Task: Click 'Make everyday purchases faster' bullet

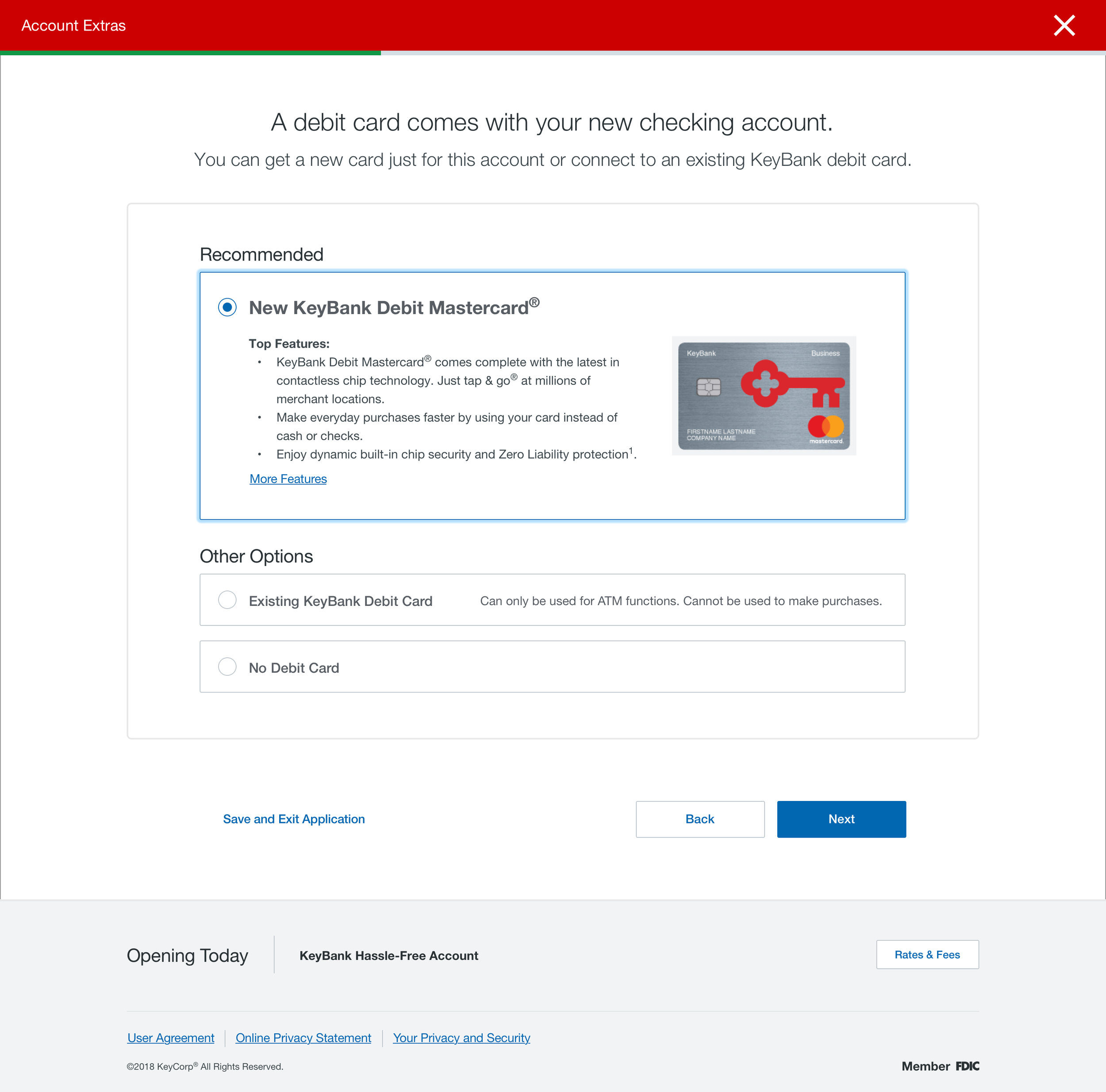Action: coord(446,426)
